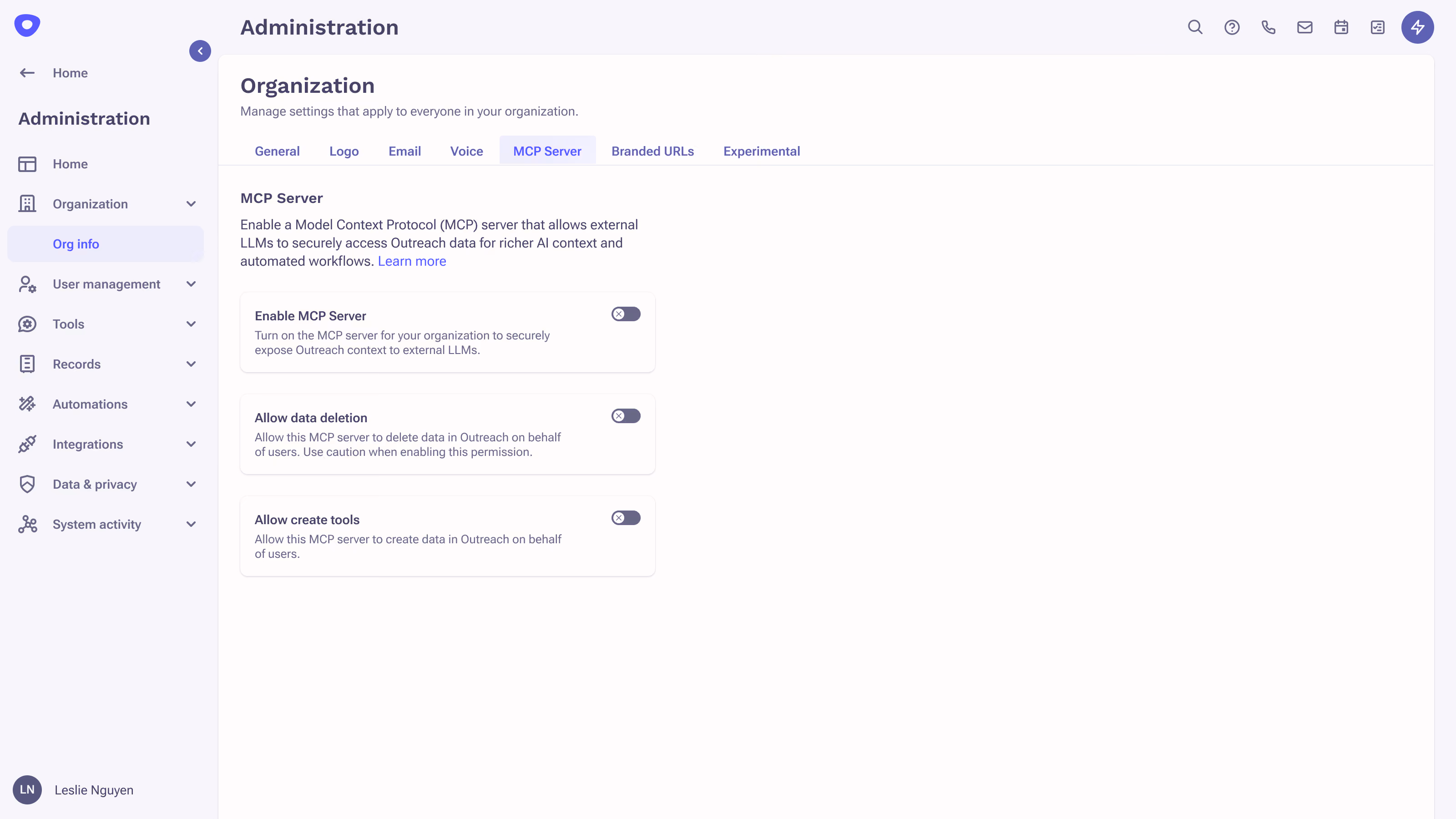
Task: Click the Records sidebar label
Action: coord(76,364)
